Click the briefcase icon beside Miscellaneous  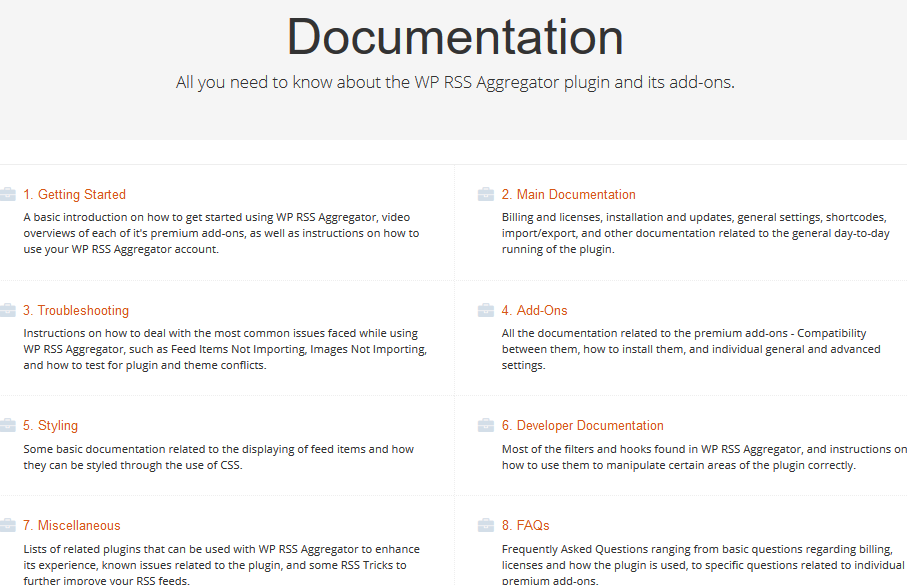(8, 525)
